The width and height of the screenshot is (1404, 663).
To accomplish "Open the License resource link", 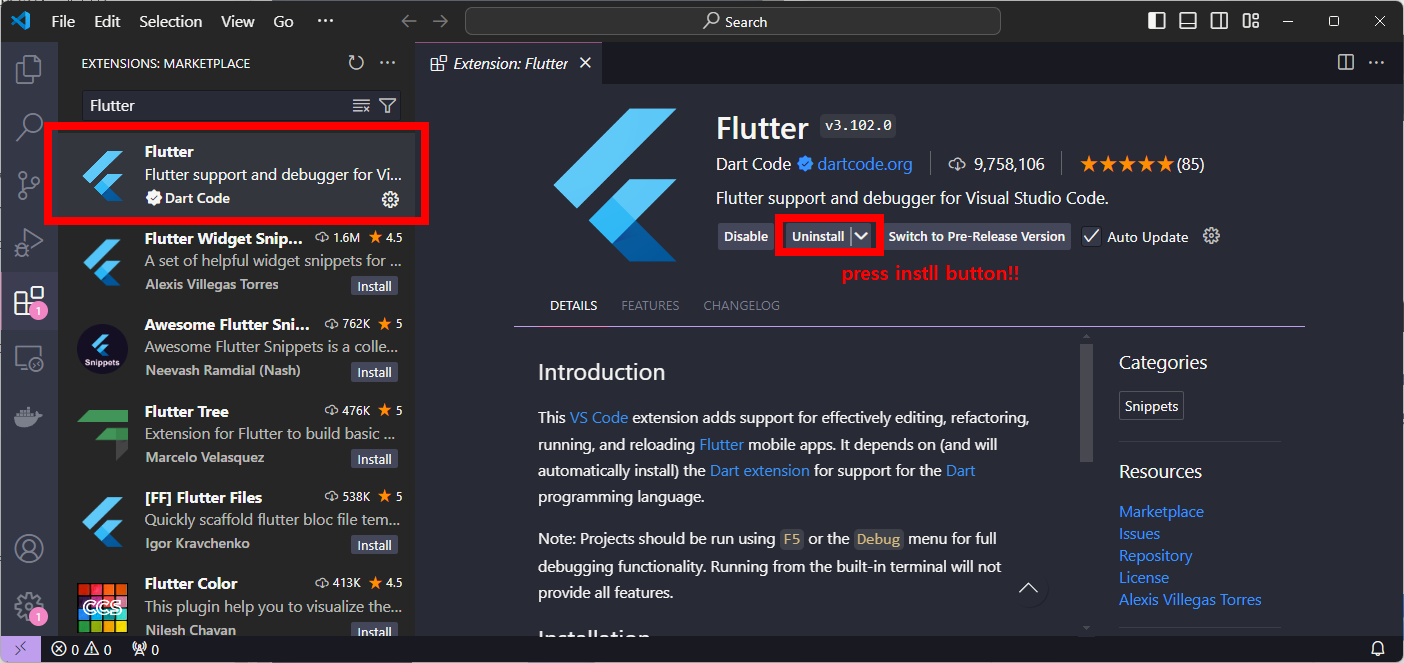I will [x=1144, y=578].
